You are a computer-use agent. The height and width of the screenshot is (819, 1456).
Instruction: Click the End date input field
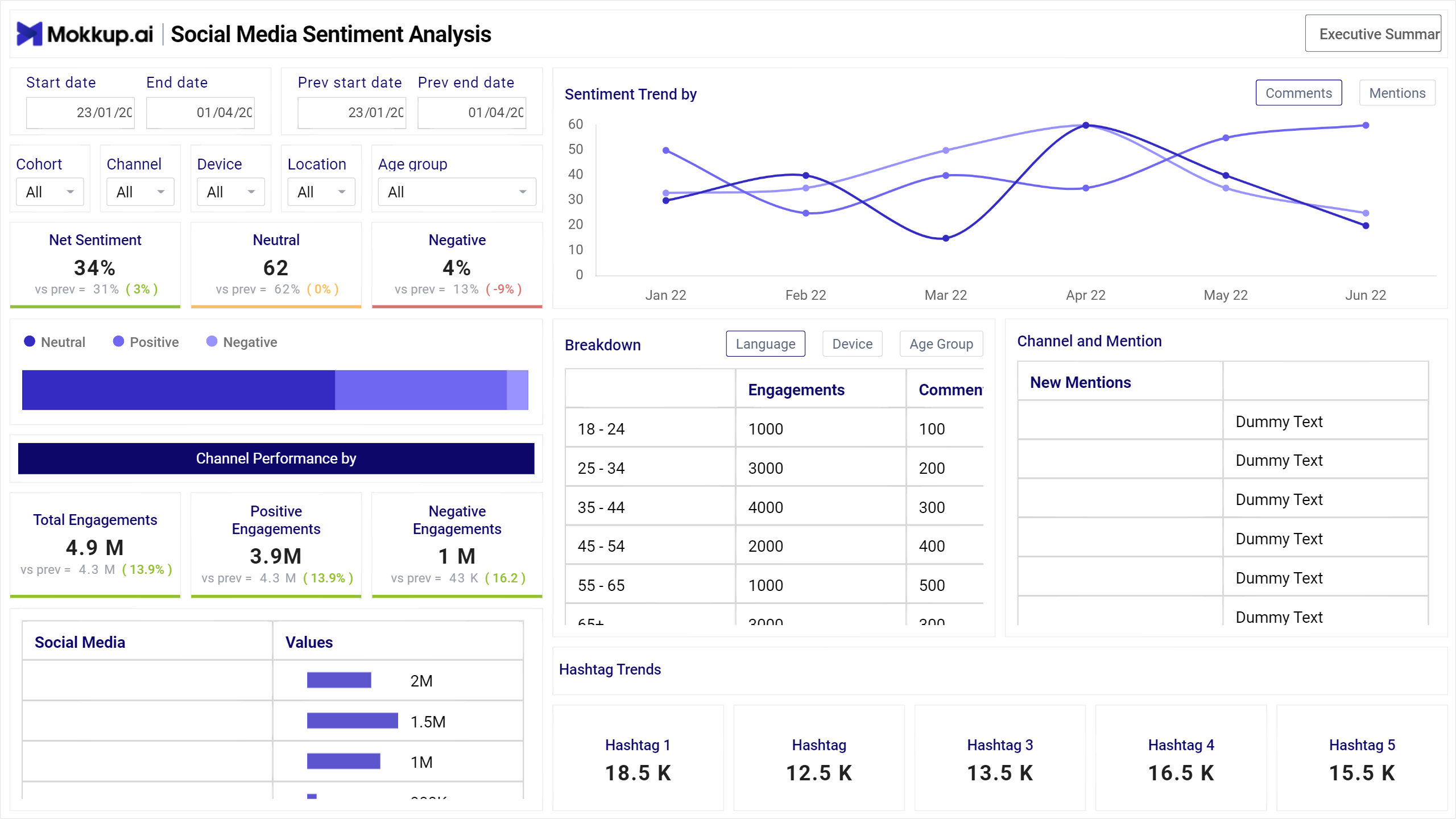point(200,113)
